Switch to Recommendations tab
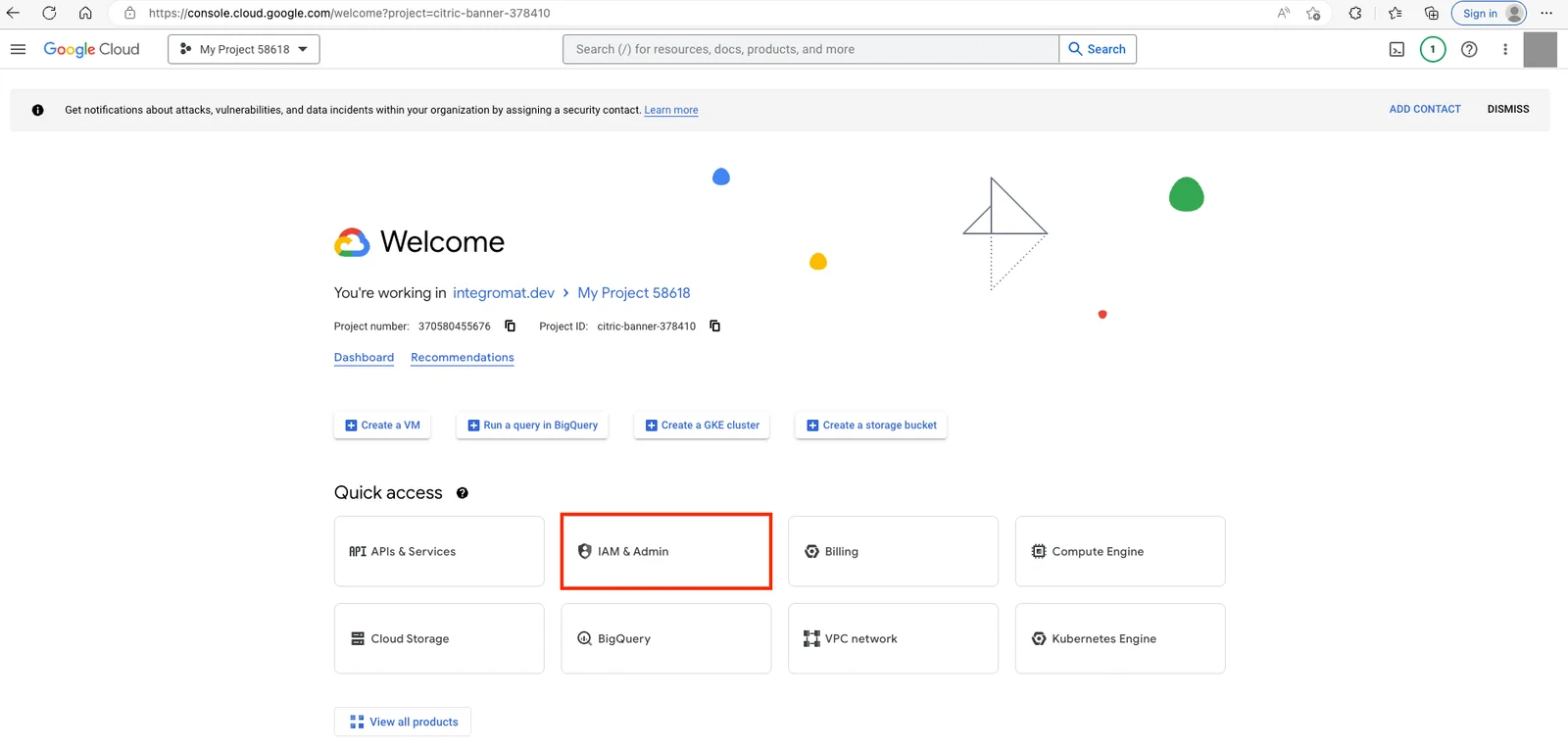The width and height of the screenshot is (1568, 752). 463,358
